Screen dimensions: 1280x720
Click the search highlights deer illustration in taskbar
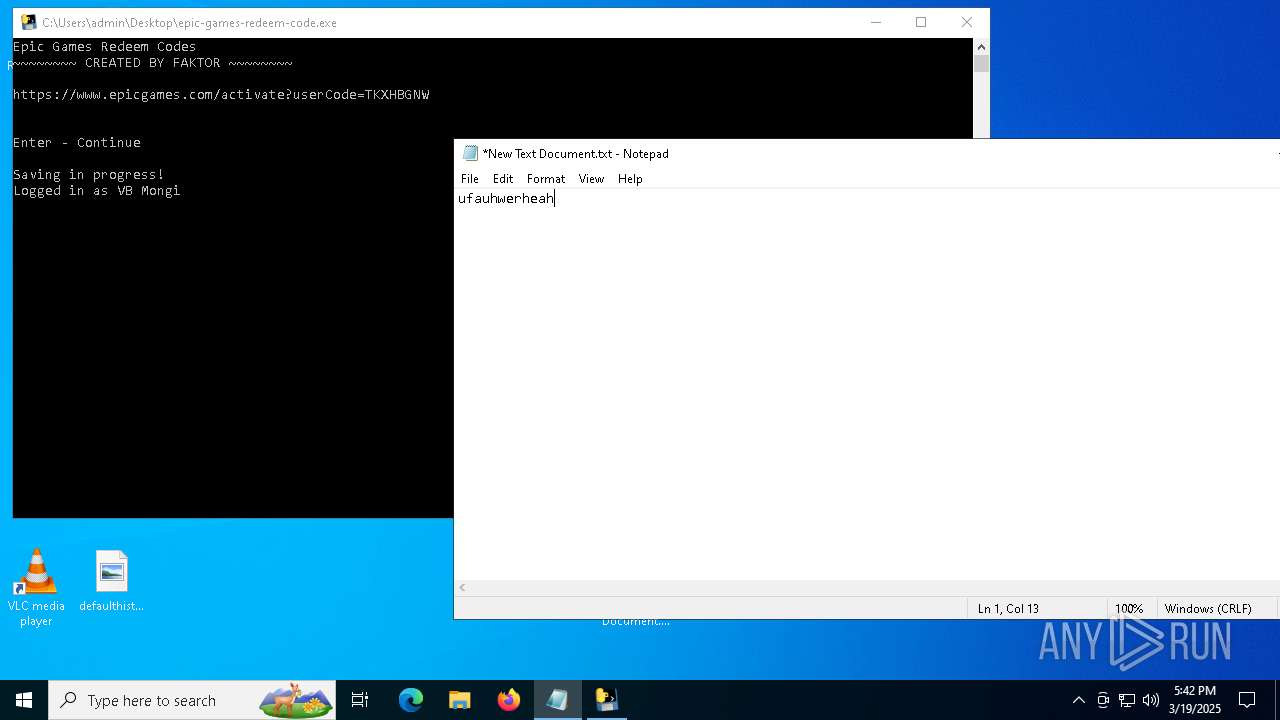click(296, 700)
